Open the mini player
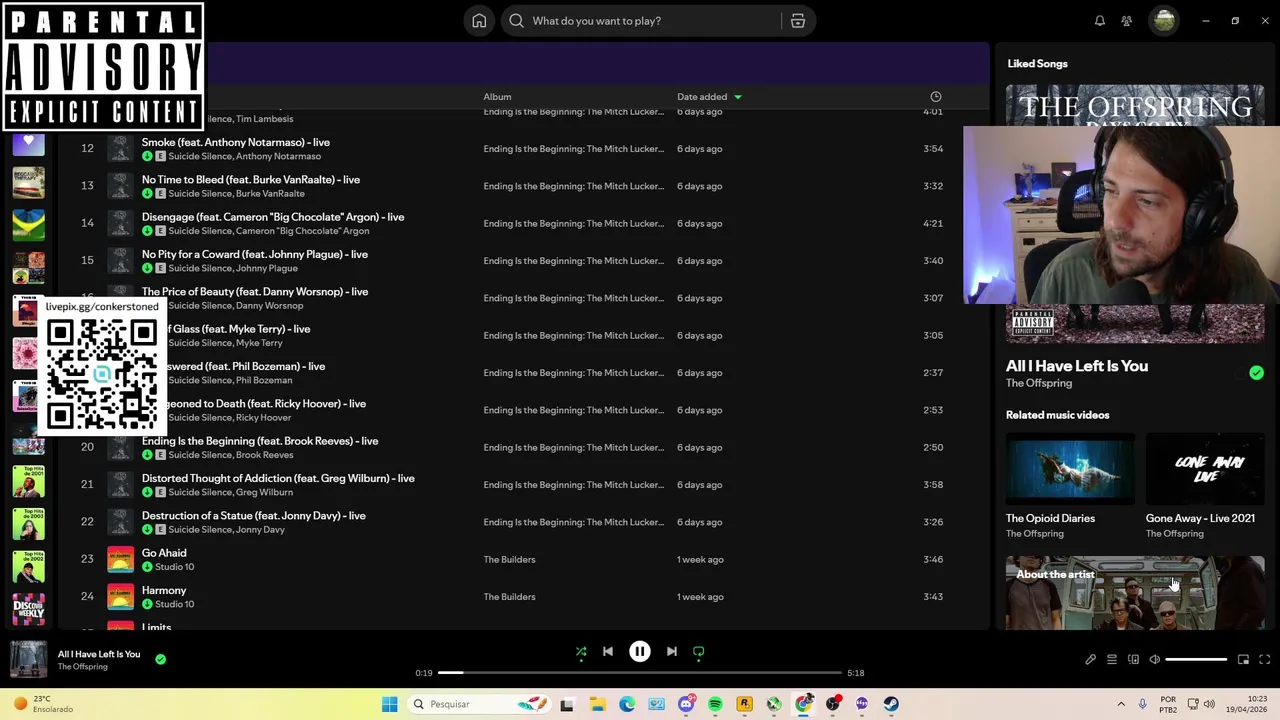The height and width of the screenshot is (720, 1280). (x=1243, y=660)
